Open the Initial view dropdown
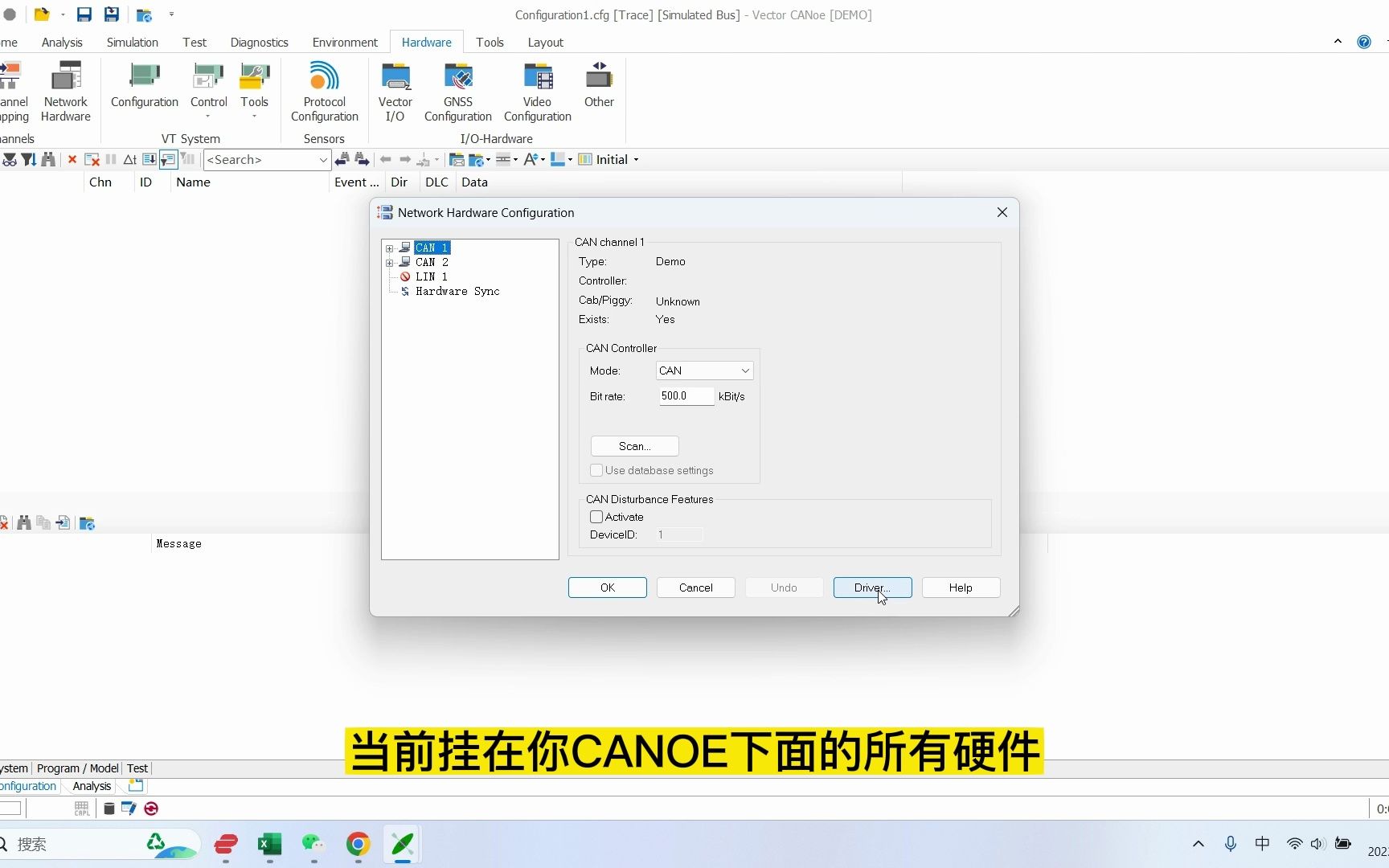The height and width of the screenshot is (868, 1389). point(637,159)
